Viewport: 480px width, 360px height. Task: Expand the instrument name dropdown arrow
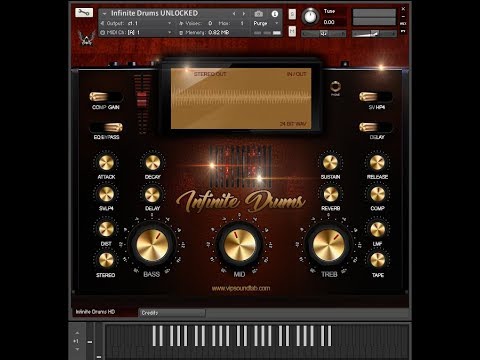click(x=104, y=13)
